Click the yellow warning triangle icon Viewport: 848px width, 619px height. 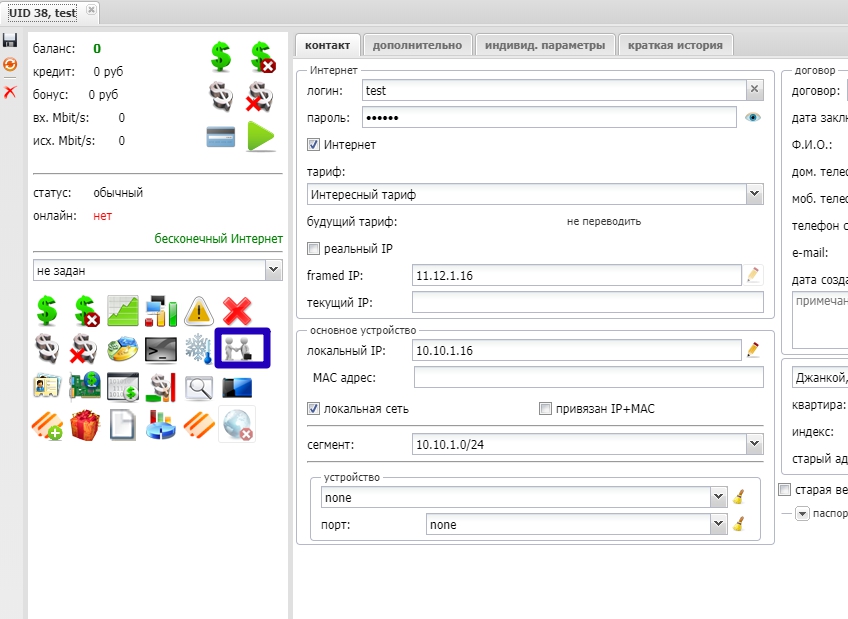(x=199, y=311)
